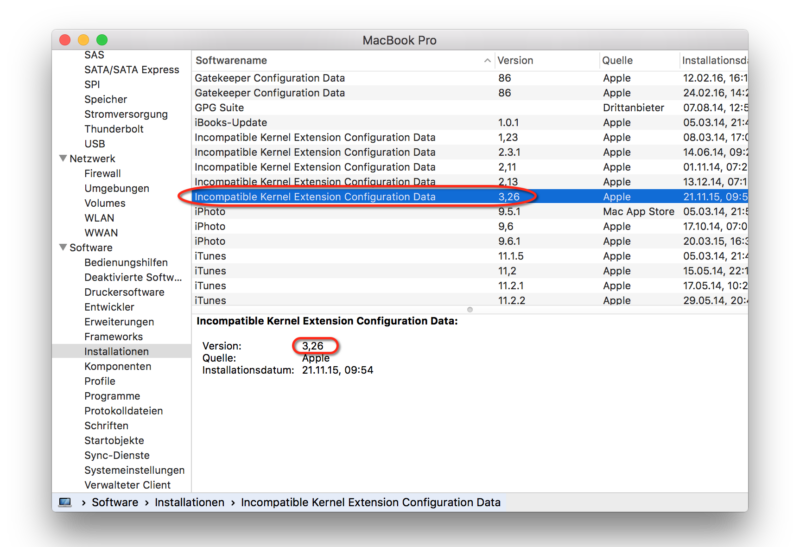Click Software in the path bar

coord(115,502)
